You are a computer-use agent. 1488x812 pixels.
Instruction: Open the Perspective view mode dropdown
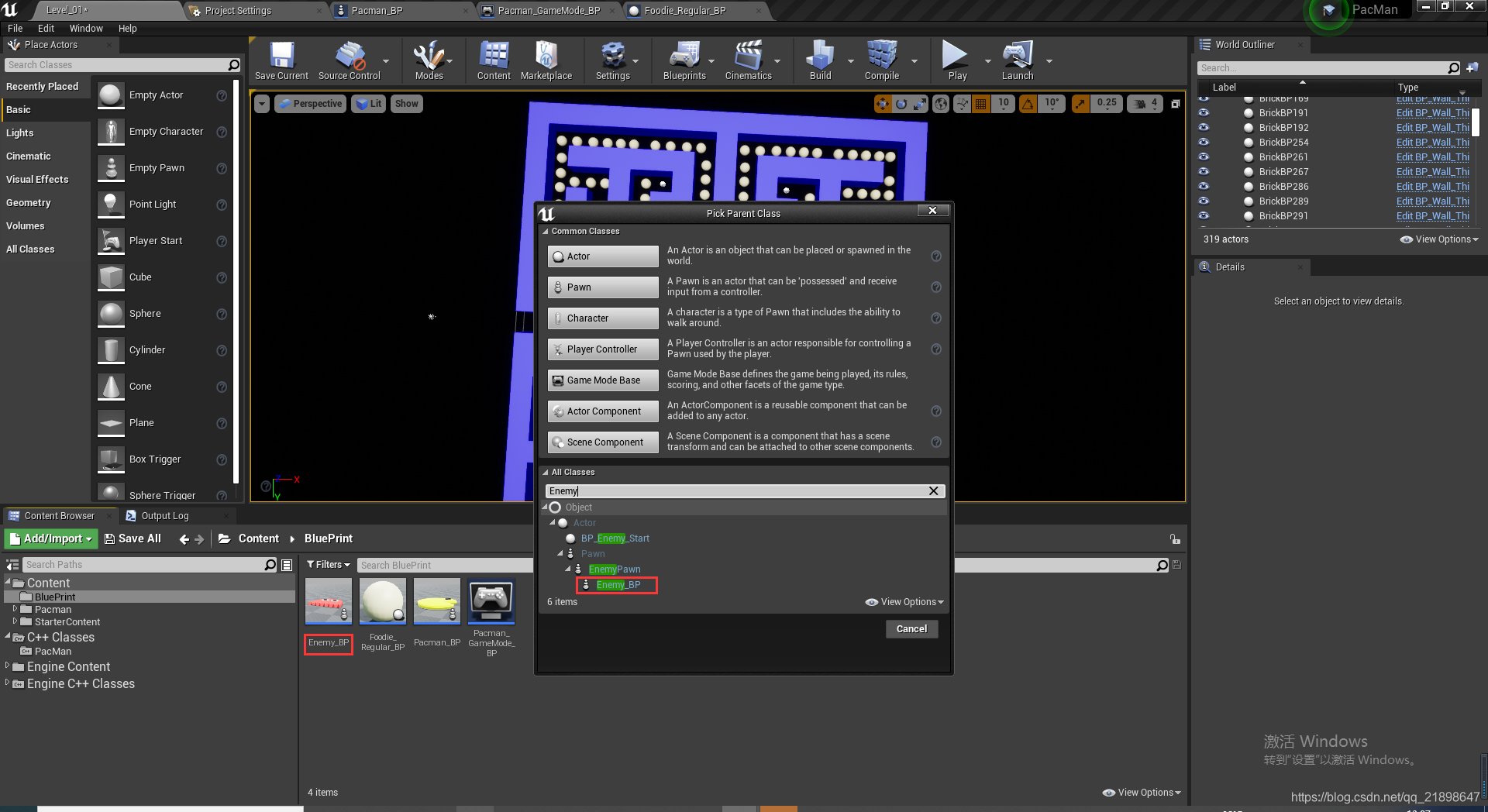point(309,104)
